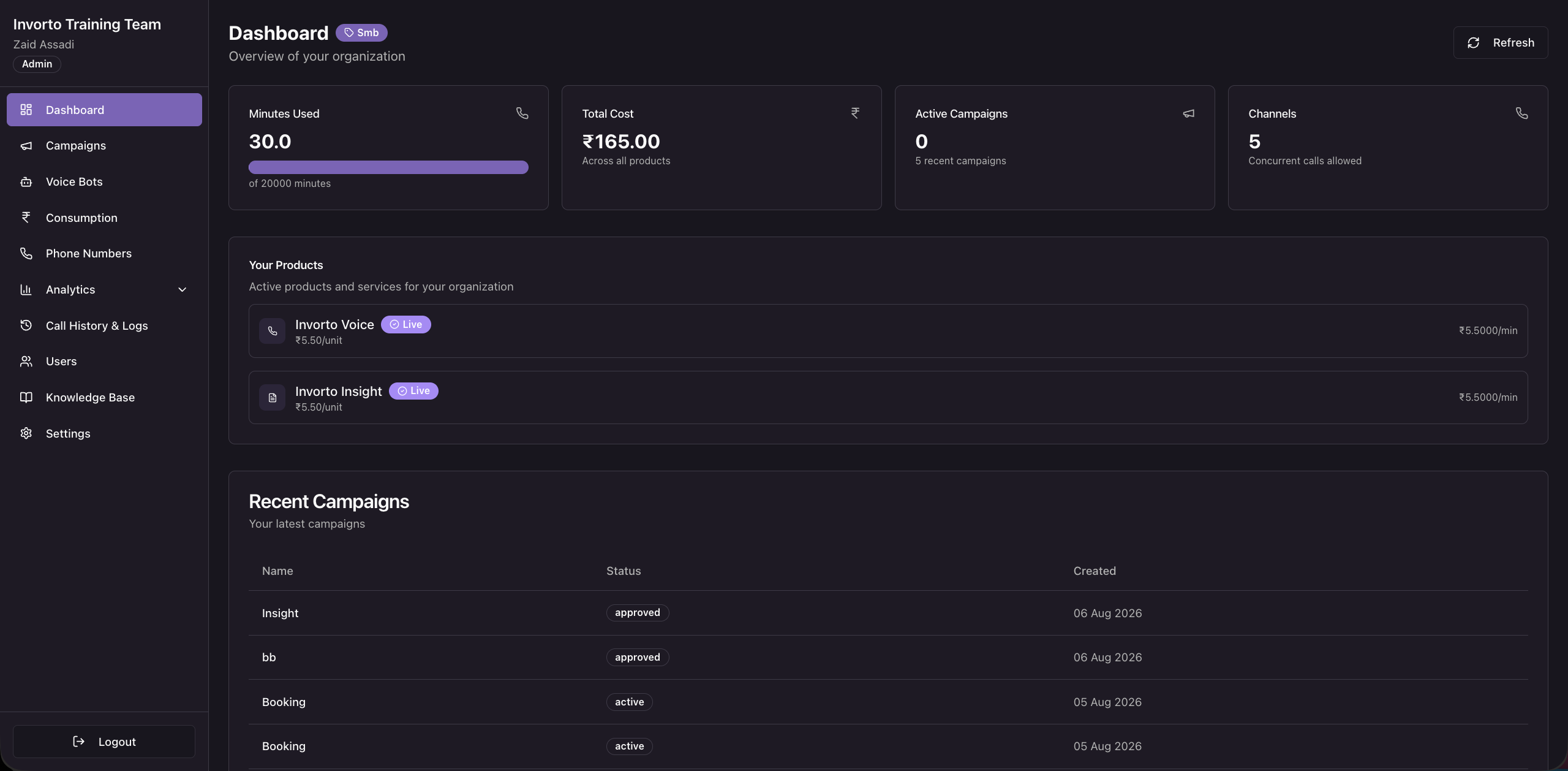This screenshot has width=1568, height=771.
Task: Click the phone icon on Minutes Used card
Action: click(x=522, y=113)
